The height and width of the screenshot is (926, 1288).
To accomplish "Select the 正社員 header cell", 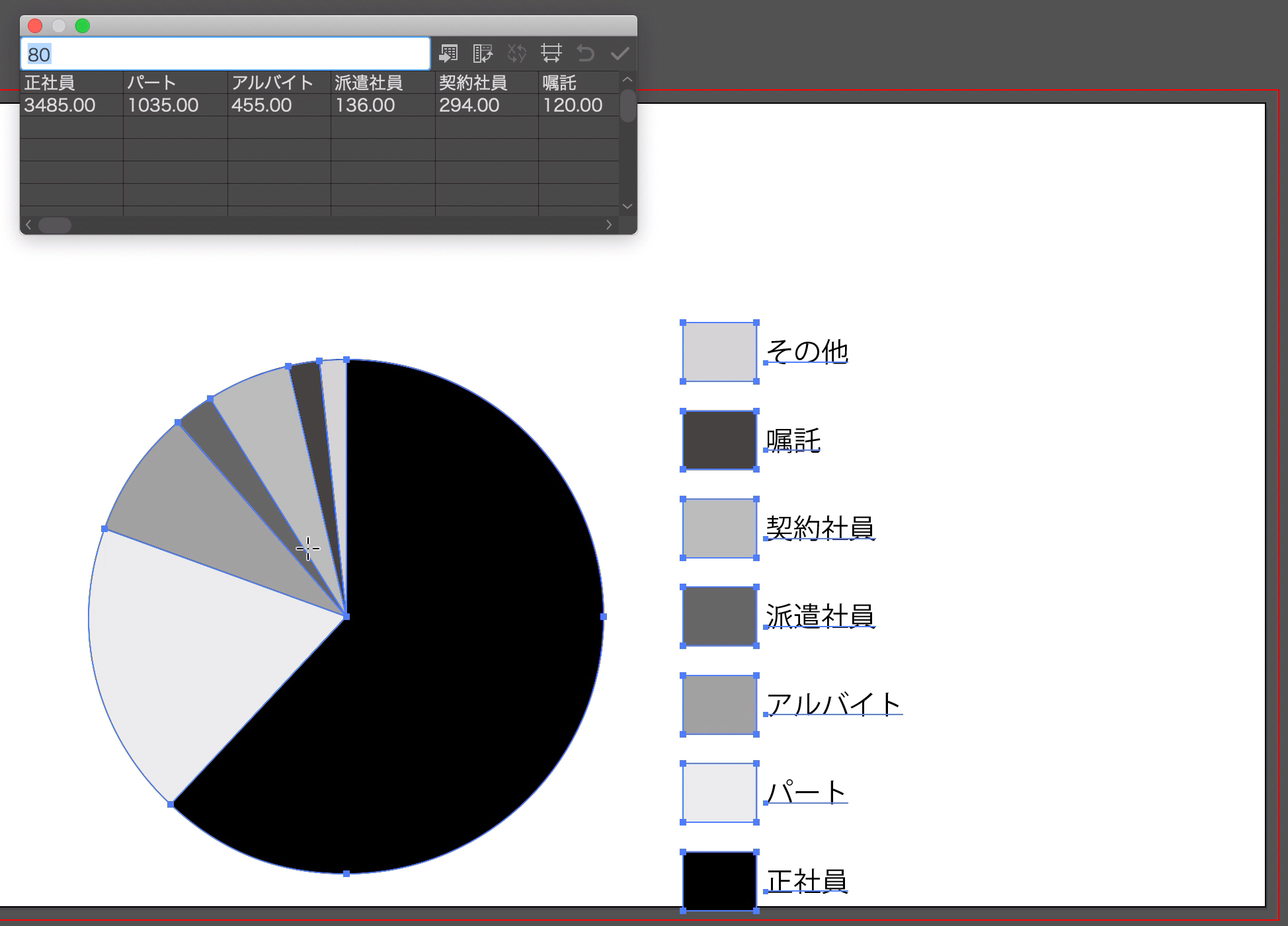I will [71, 83].
